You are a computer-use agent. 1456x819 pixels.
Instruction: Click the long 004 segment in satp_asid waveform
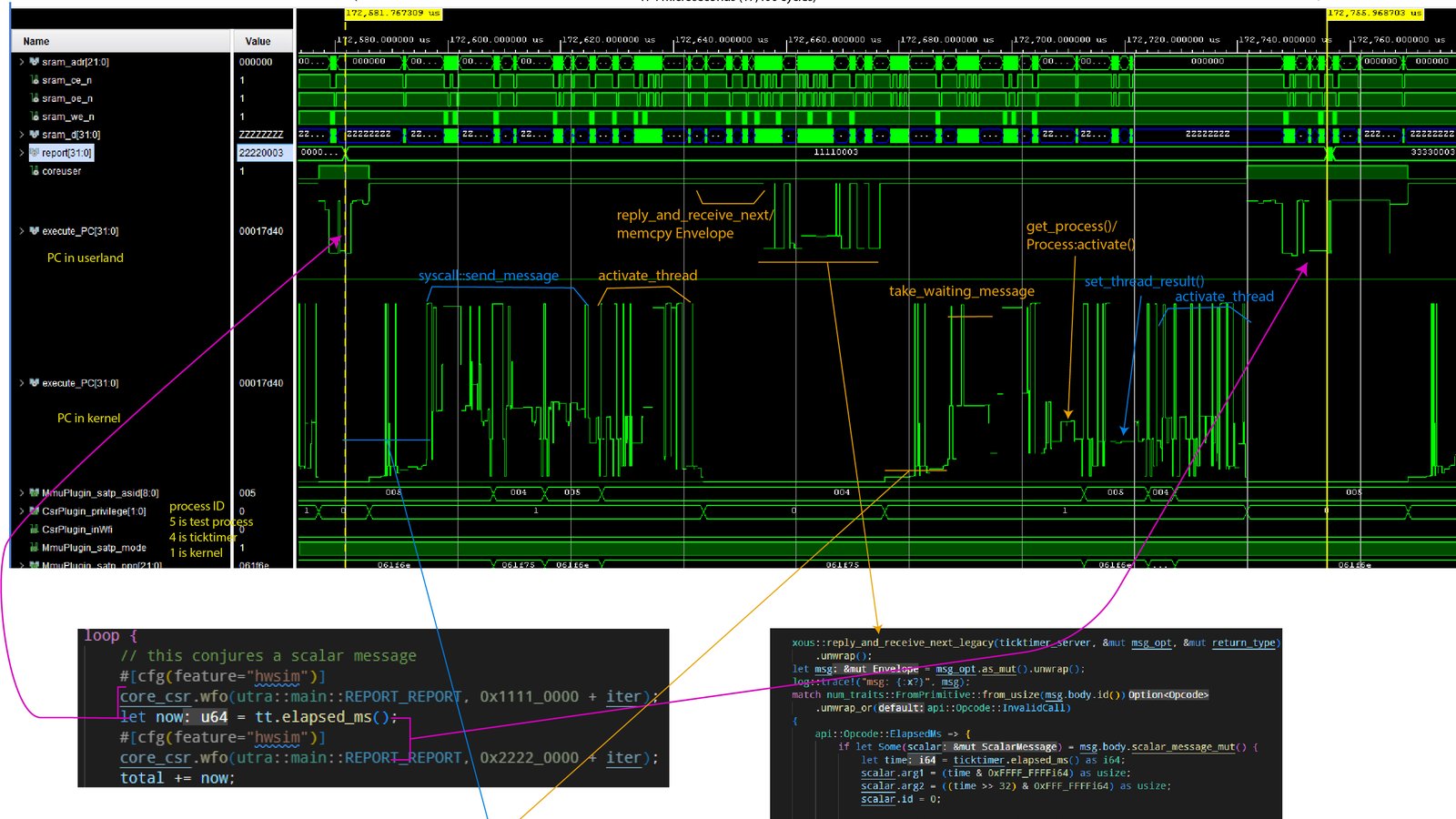pyautogui.click(x=842, y=492)
